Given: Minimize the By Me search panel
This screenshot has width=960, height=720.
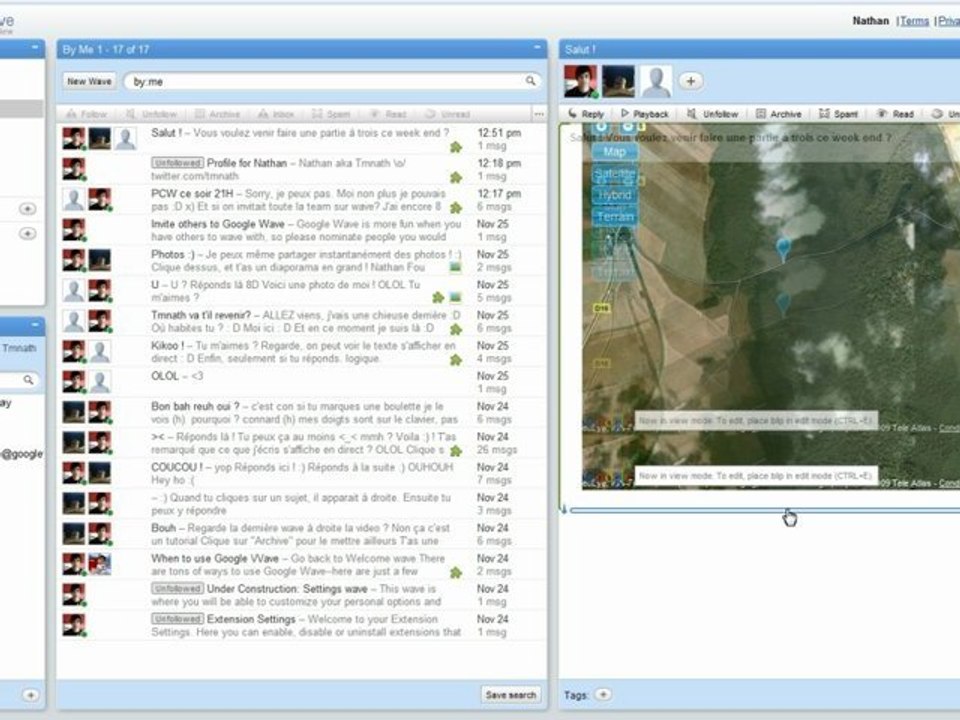Looking at the screenshot, I should pyautogui.click(x=537, y=48).
